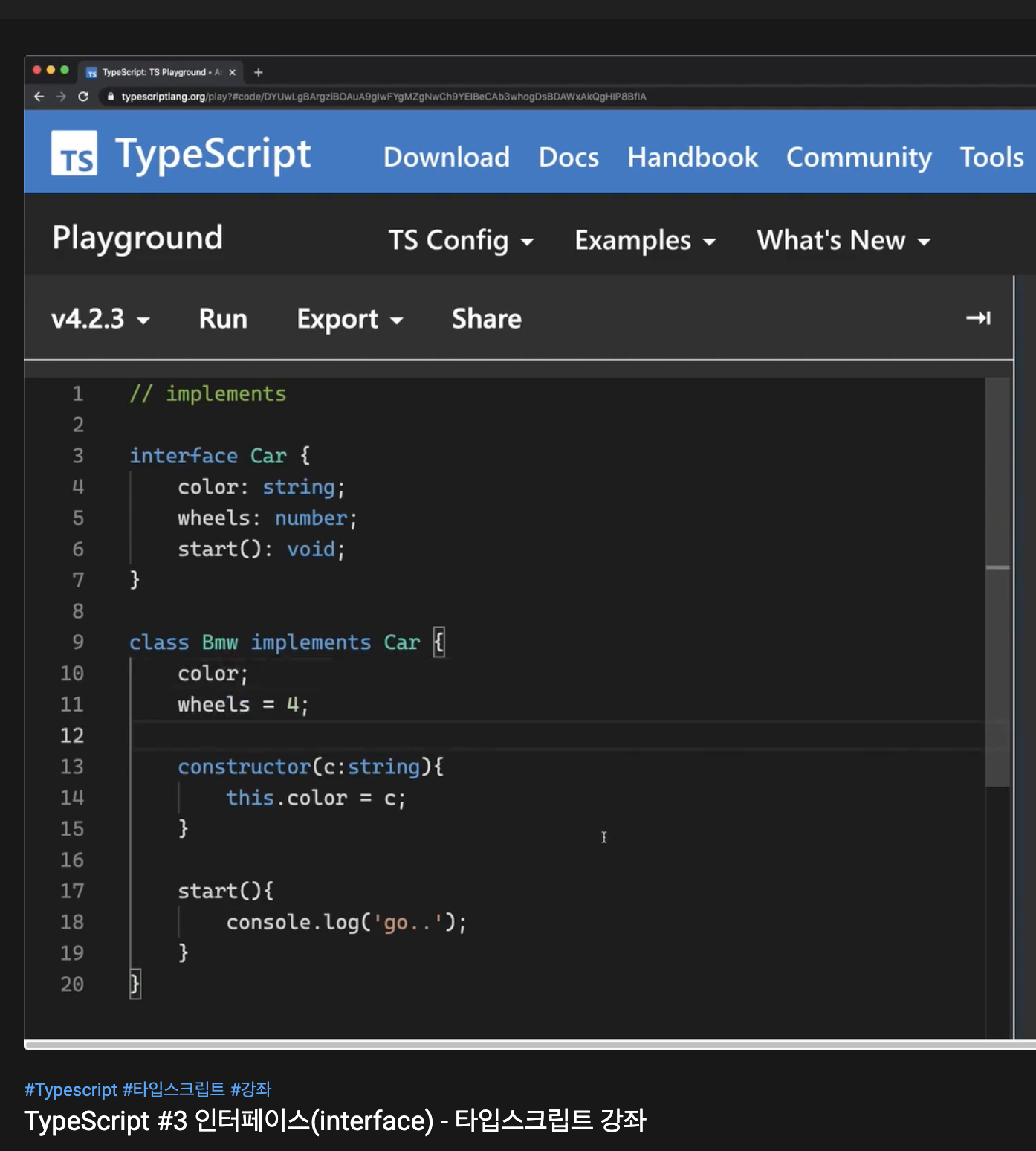Click the video title text below the player

(335, 1121)
